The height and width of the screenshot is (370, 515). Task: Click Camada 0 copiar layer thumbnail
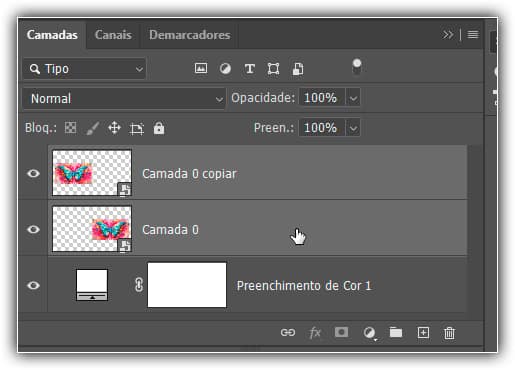tap(92, 173)
